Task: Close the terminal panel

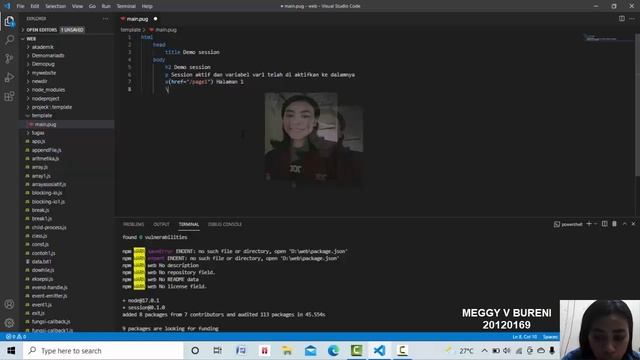Action: coord(633,224)
